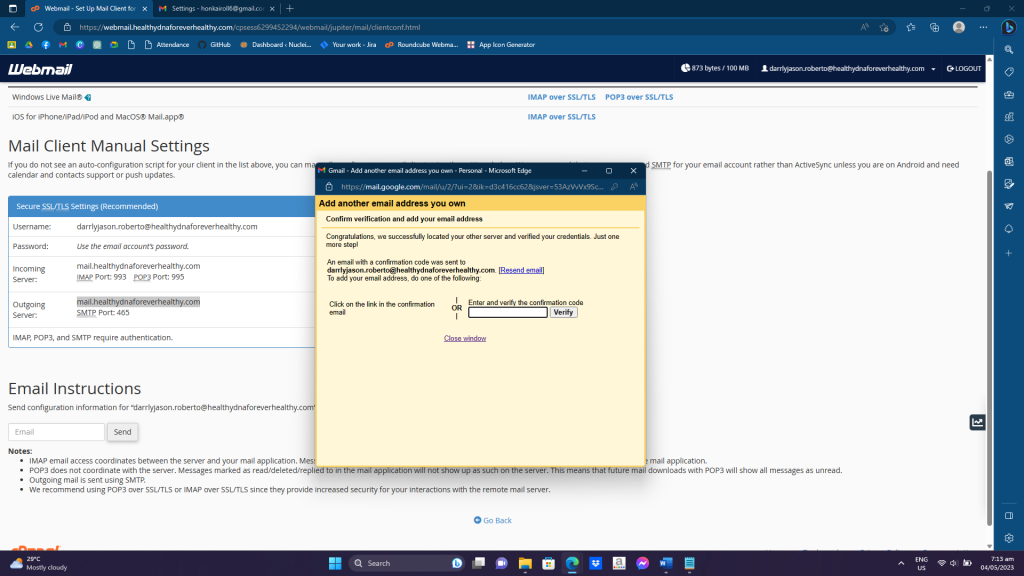Open the Dashboard Nuclei bookmark
This screenshot has width=1024, height=576.
point(276,45)
